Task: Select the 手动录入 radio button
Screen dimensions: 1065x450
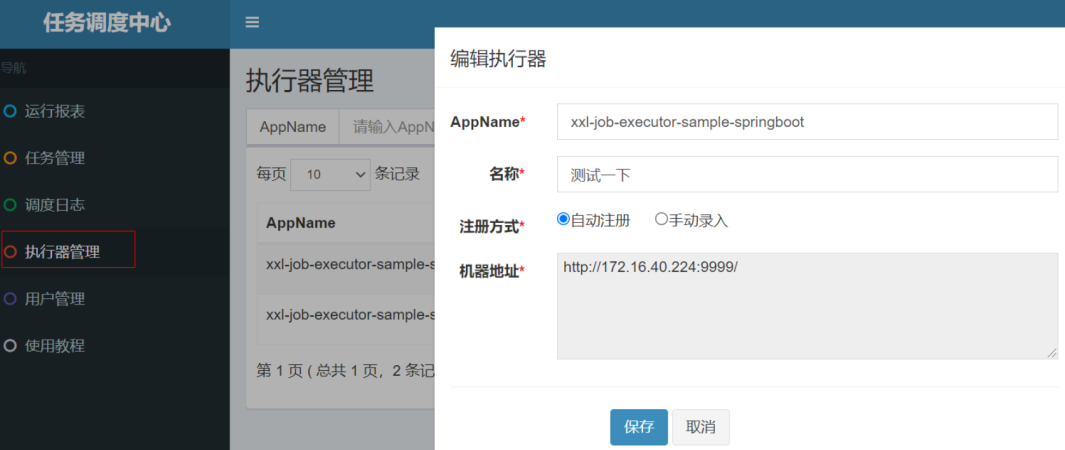Action: (661, 219)
